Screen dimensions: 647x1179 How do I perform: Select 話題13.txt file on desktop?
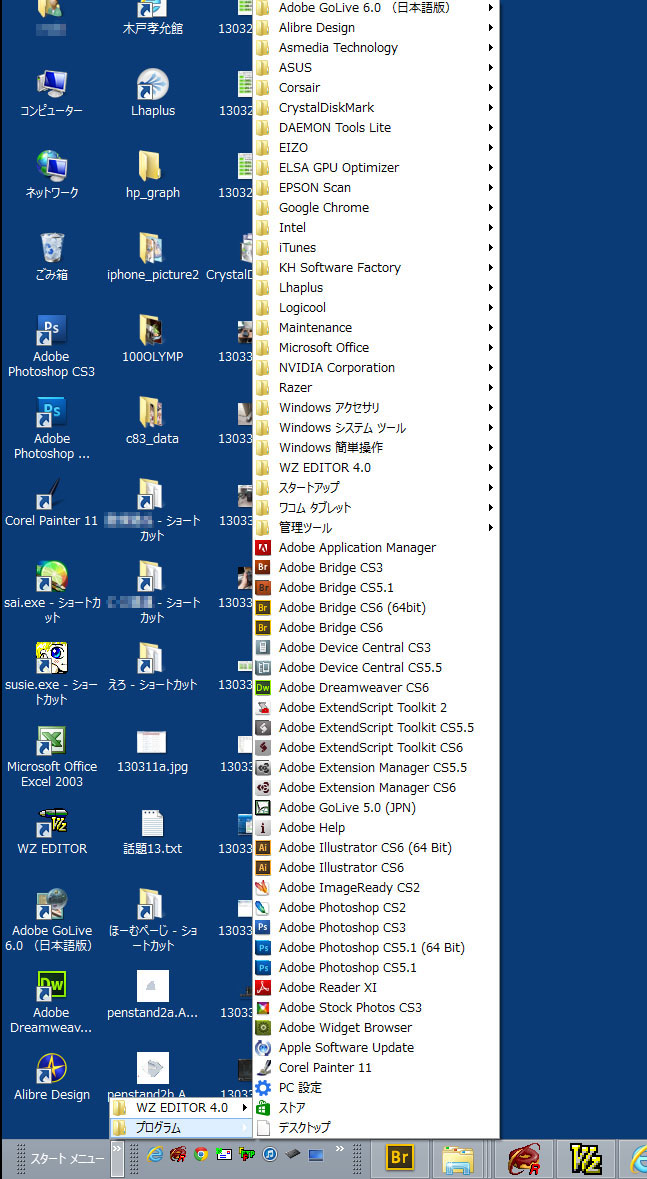pyautogui.click(x=153, y=832)
